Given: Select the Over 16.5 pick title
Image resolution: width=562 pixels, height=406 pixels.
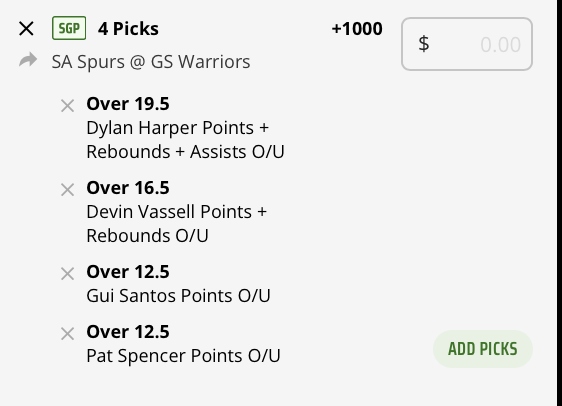Looking at the screenshot, I should 128,188.
